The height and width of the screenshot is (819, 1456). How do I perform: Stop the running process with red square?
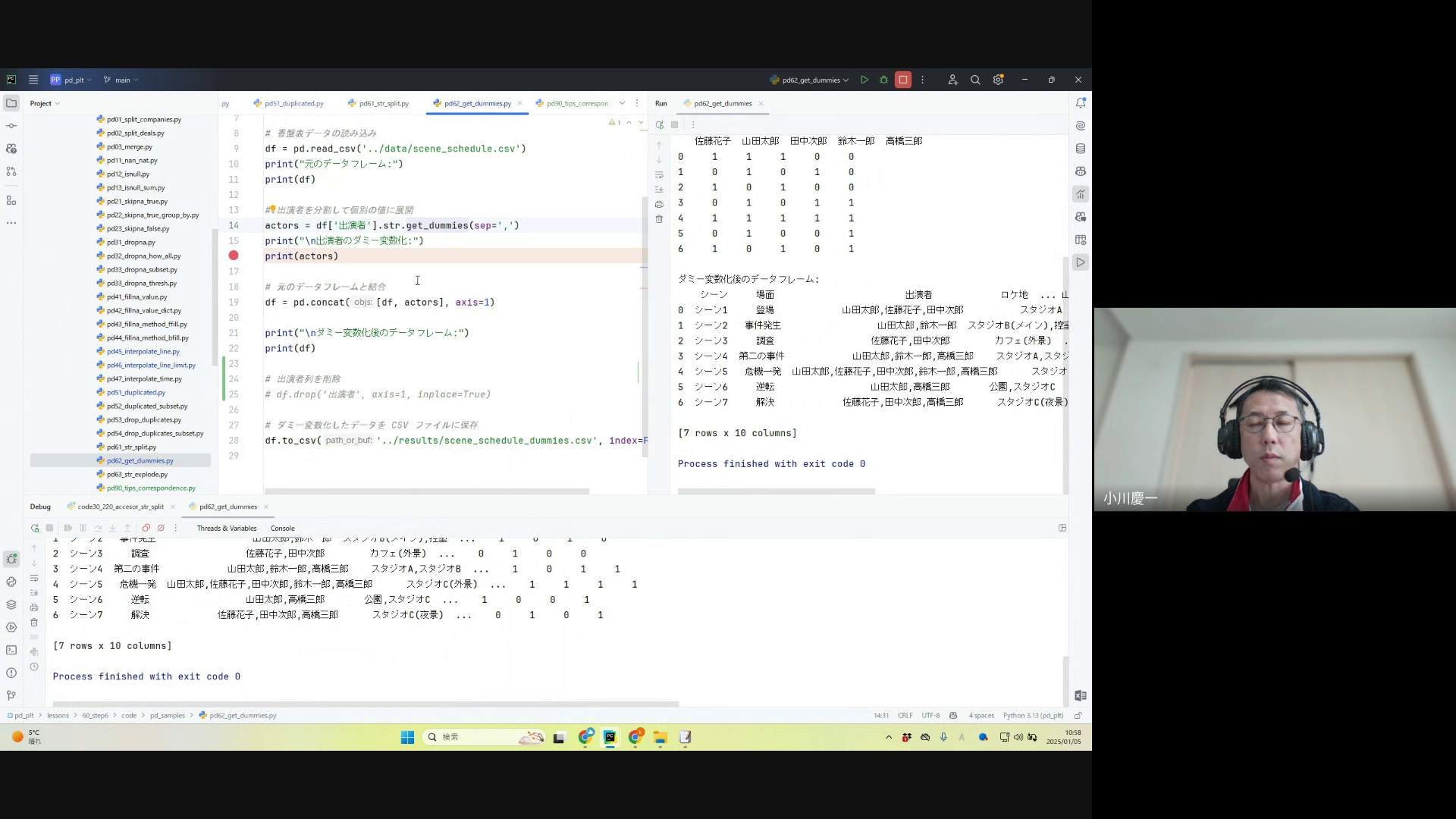[x=903, y=80]
